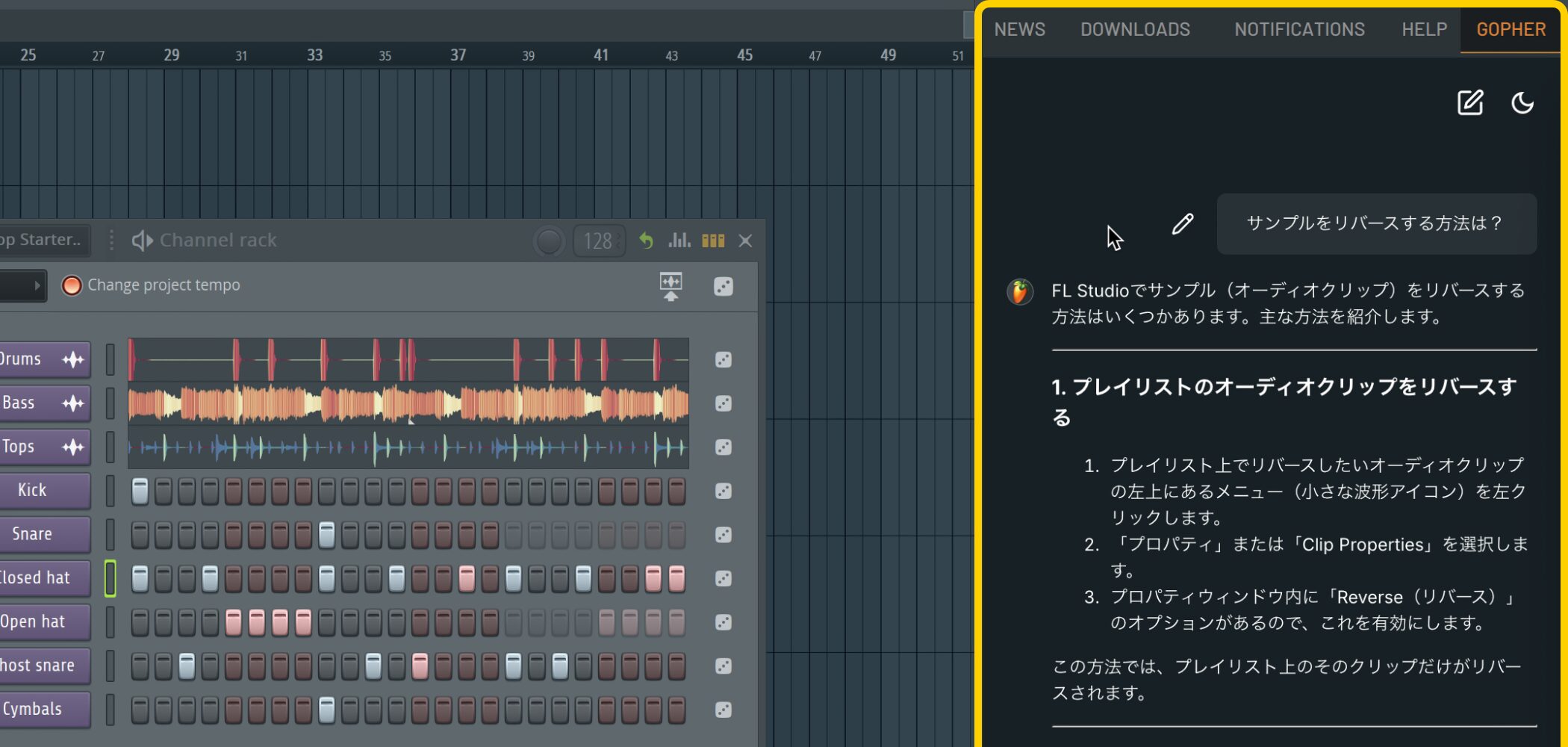Start a new Gopher chat

1470,102
